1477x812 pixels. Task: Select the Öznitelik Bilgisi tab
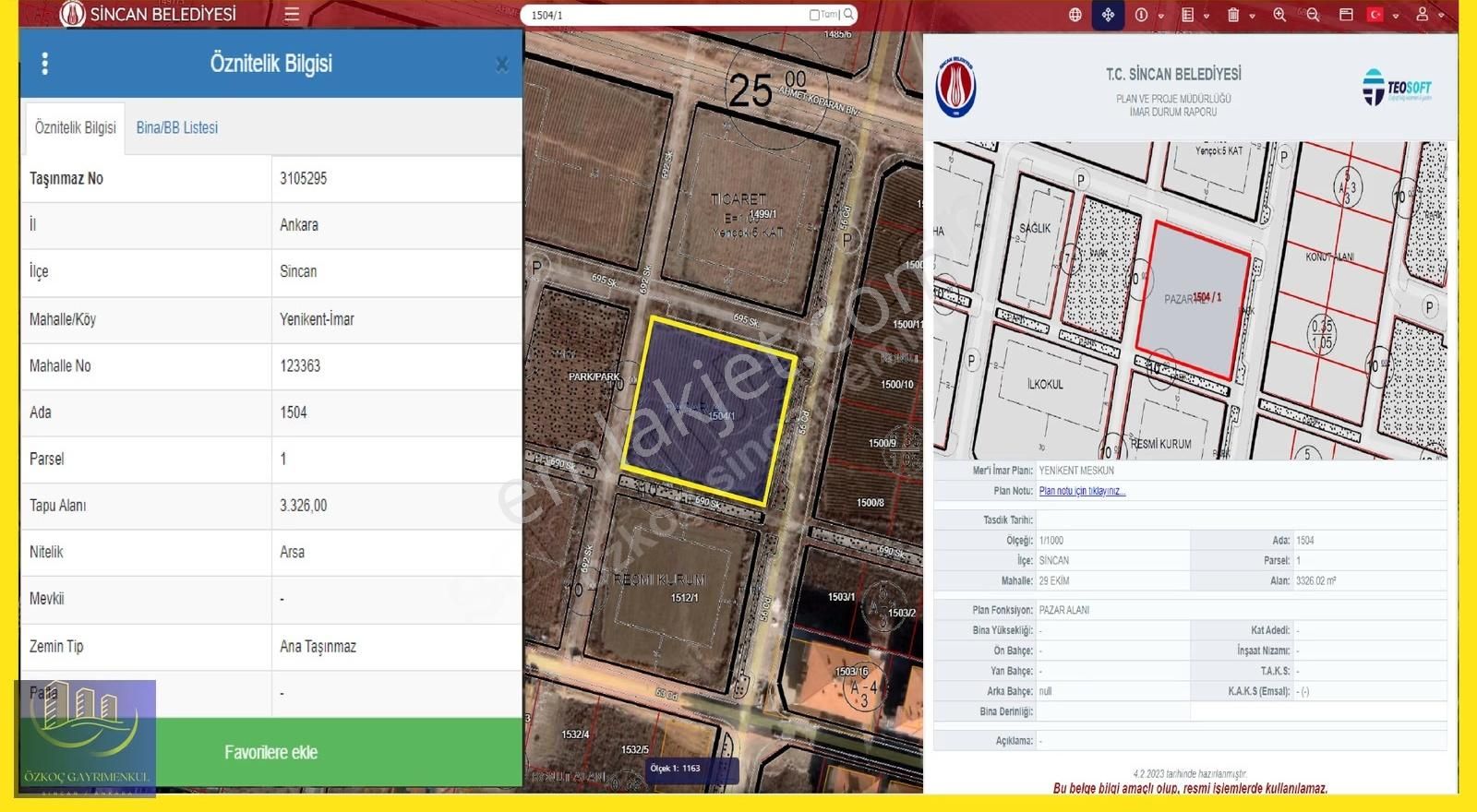(75, 128)
